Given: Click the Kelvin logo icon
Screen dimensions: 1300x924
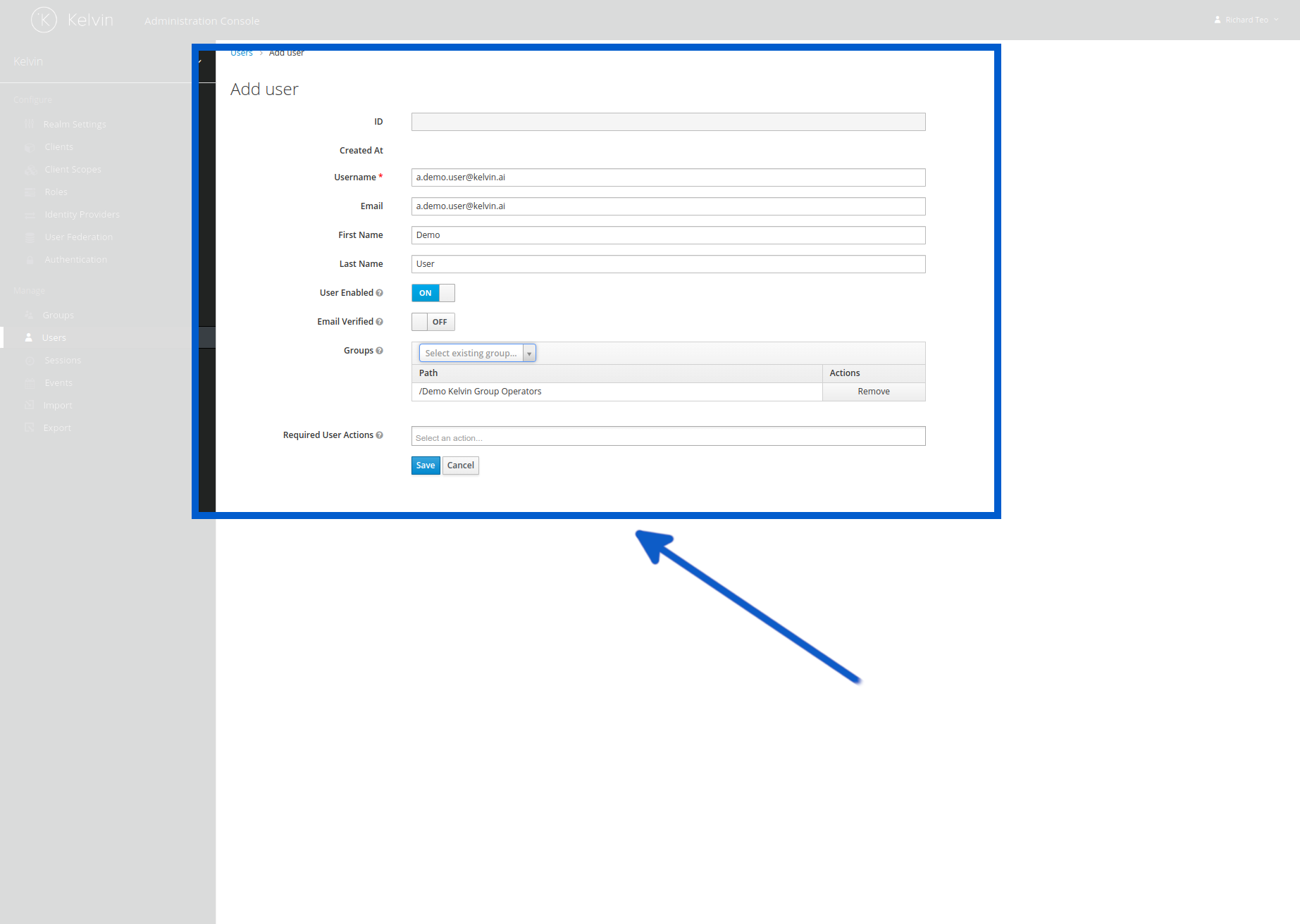Looking at the screenshot, I should pyautogui.click(x=44, y=19).
